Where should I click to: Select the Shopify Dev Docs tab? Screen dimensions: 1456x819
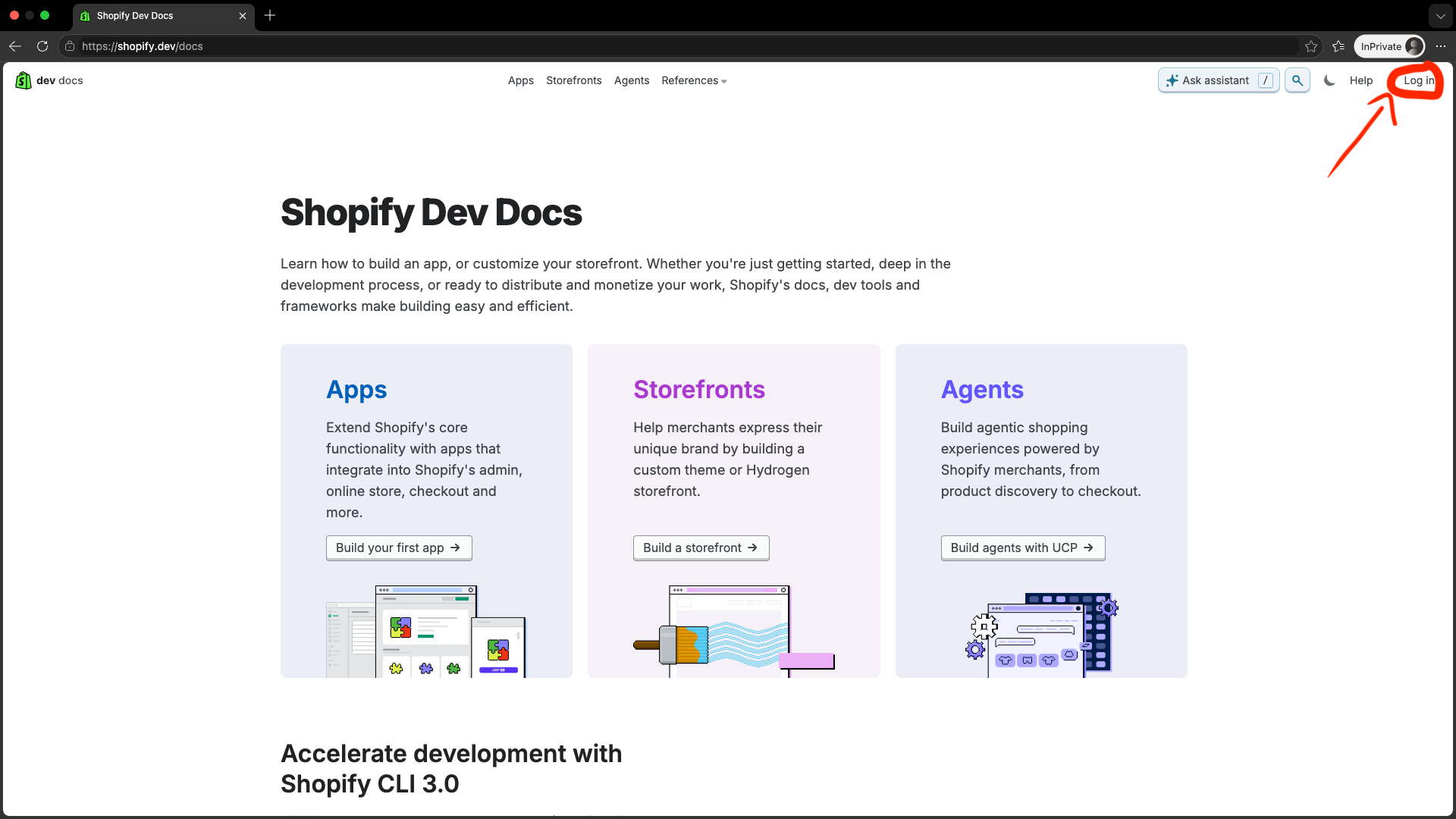(164, 16)
